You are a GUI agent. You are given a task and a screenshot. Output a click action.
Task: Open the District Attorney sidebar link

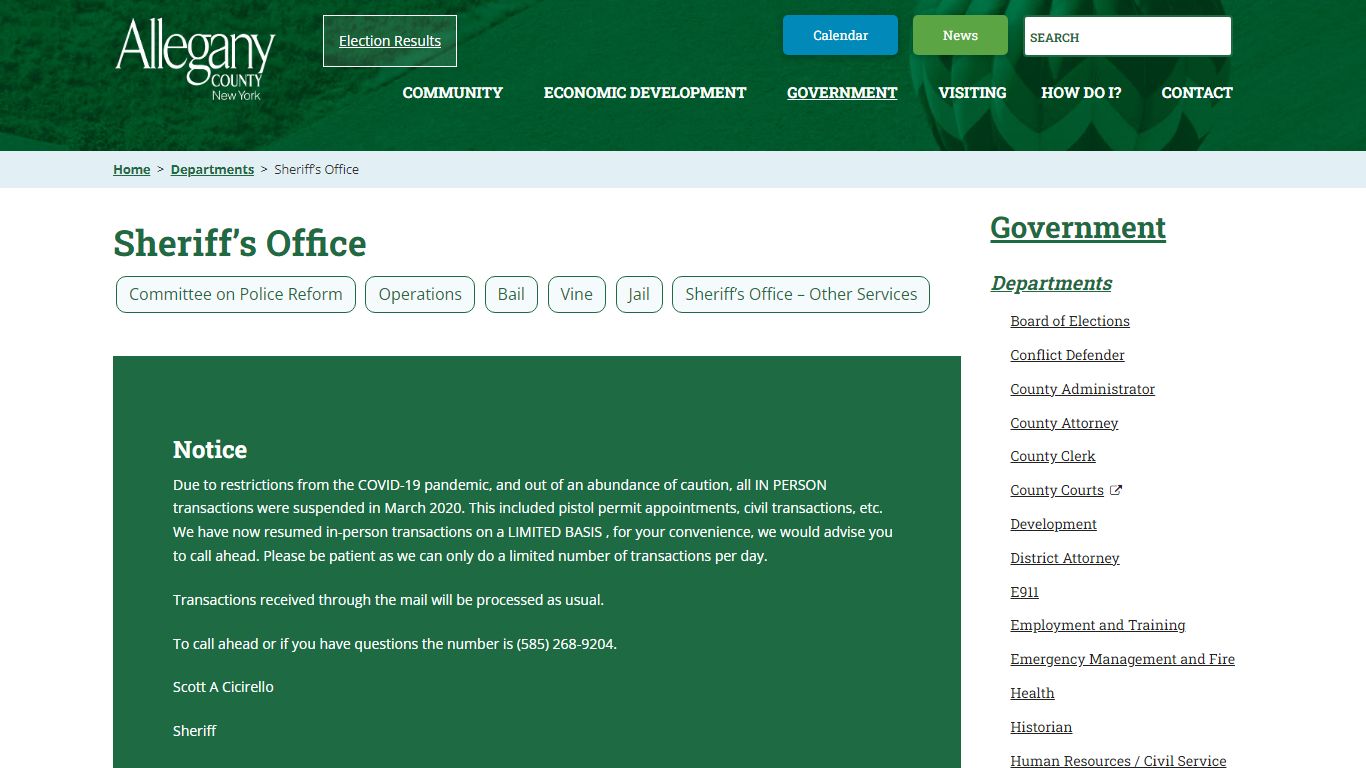tap(1064, 558)
